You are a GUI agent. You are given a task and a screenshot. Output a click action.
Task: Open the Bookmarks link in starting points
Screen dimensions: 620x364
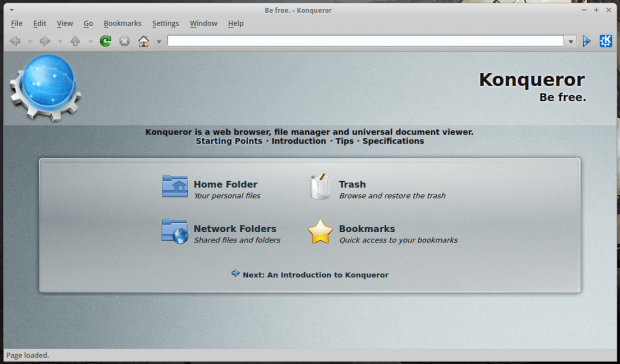(x=367, y=229)
